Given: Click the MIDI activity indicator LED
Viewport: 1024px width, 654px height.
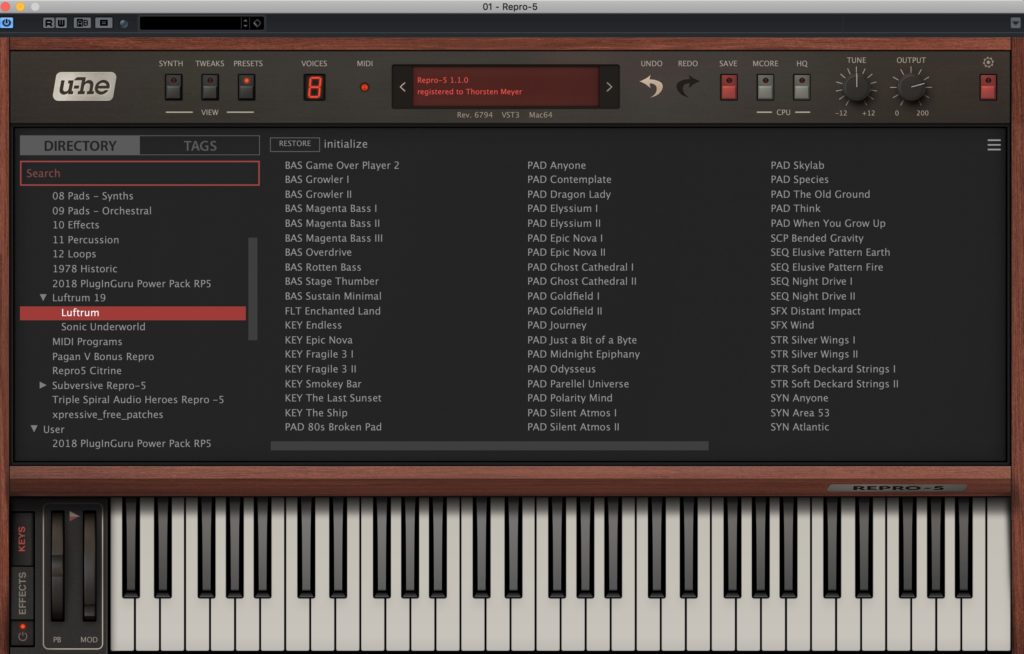Looking at the screenshot, I should coord(364,87).
